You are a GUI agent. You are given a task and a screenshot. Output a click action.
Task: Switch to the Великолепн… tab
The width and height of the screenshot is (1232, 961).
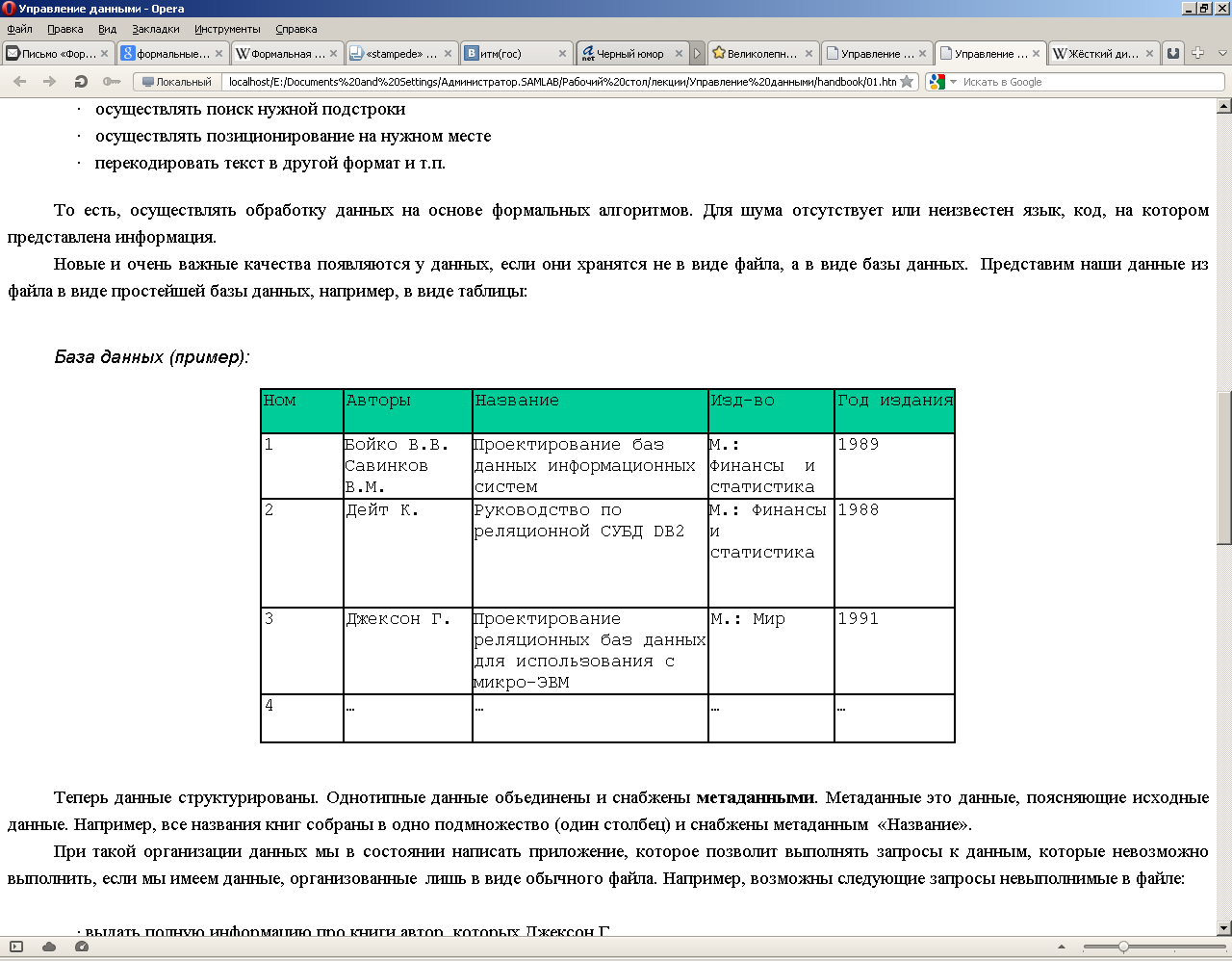pyautogui.click(x=762, y=53)
